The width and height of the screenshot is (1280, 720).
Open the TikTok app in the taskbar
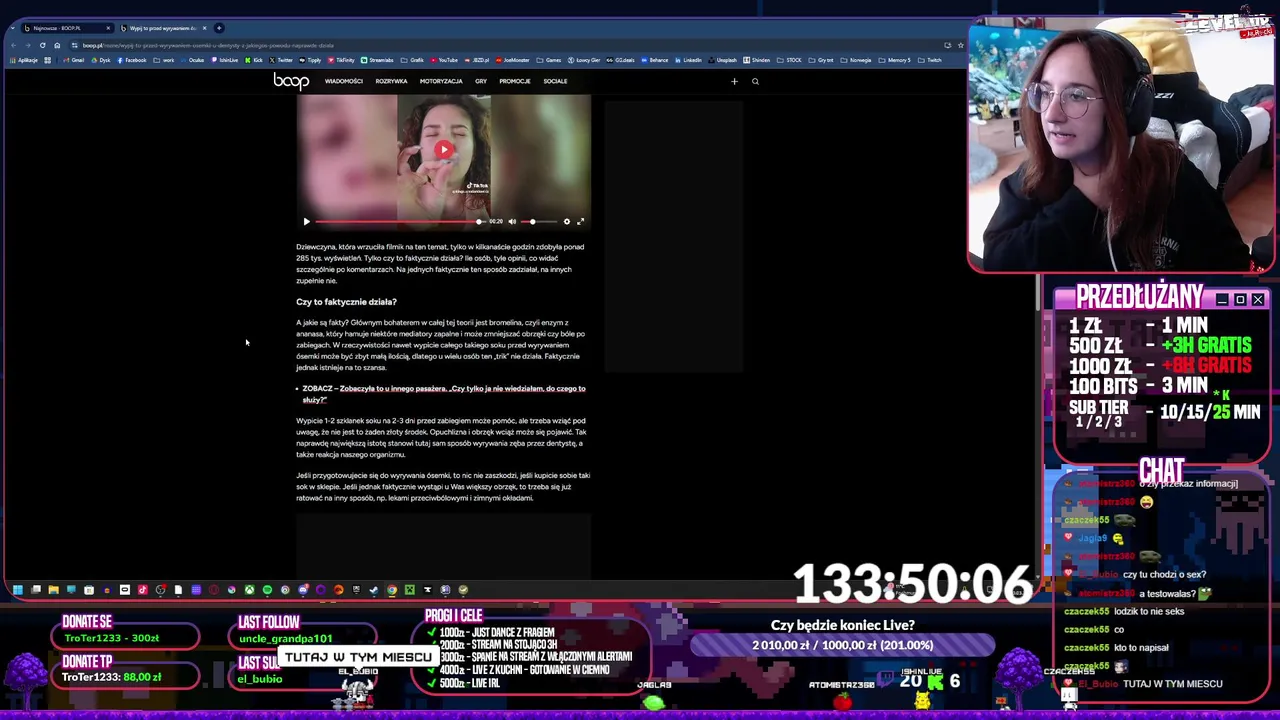tap(142, 590)
